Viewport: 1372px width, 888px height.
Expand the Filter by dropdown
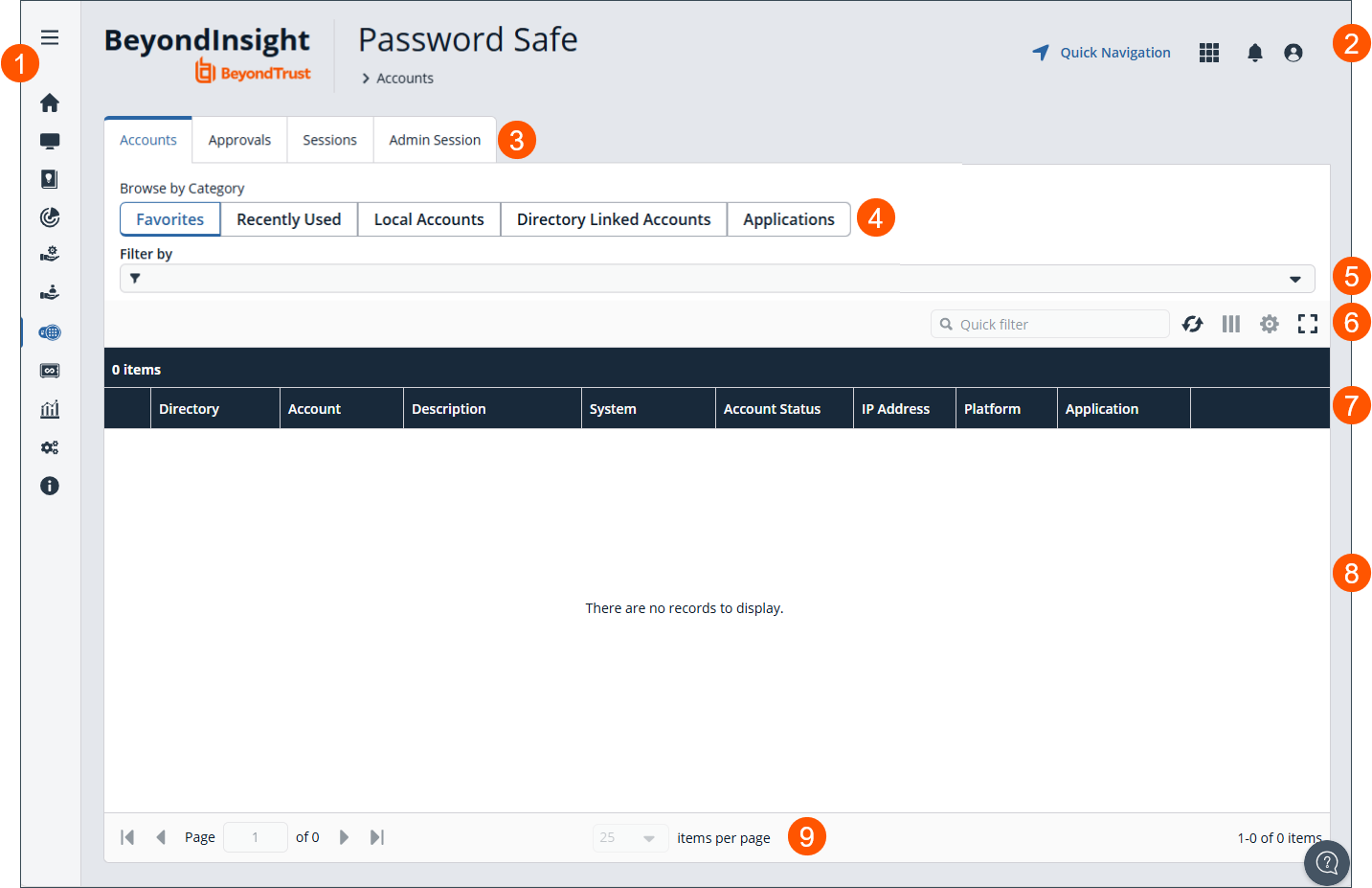pos(1297,278)
